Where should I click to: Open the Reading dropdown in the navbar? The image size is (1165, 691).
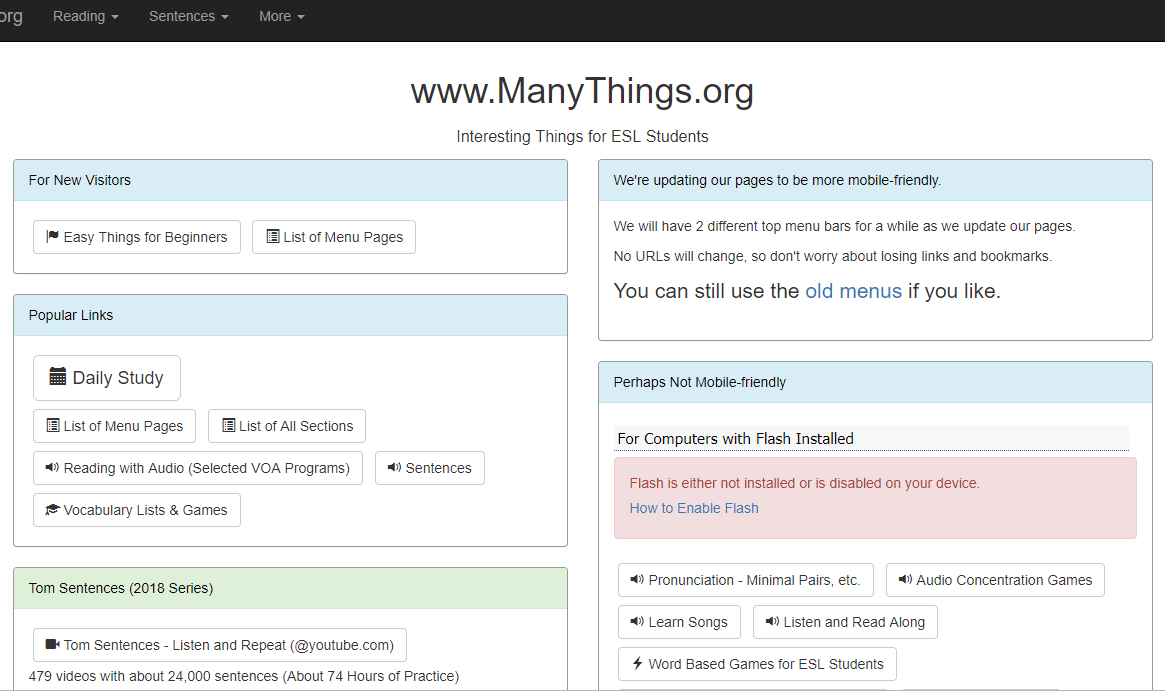click(85, 16)
